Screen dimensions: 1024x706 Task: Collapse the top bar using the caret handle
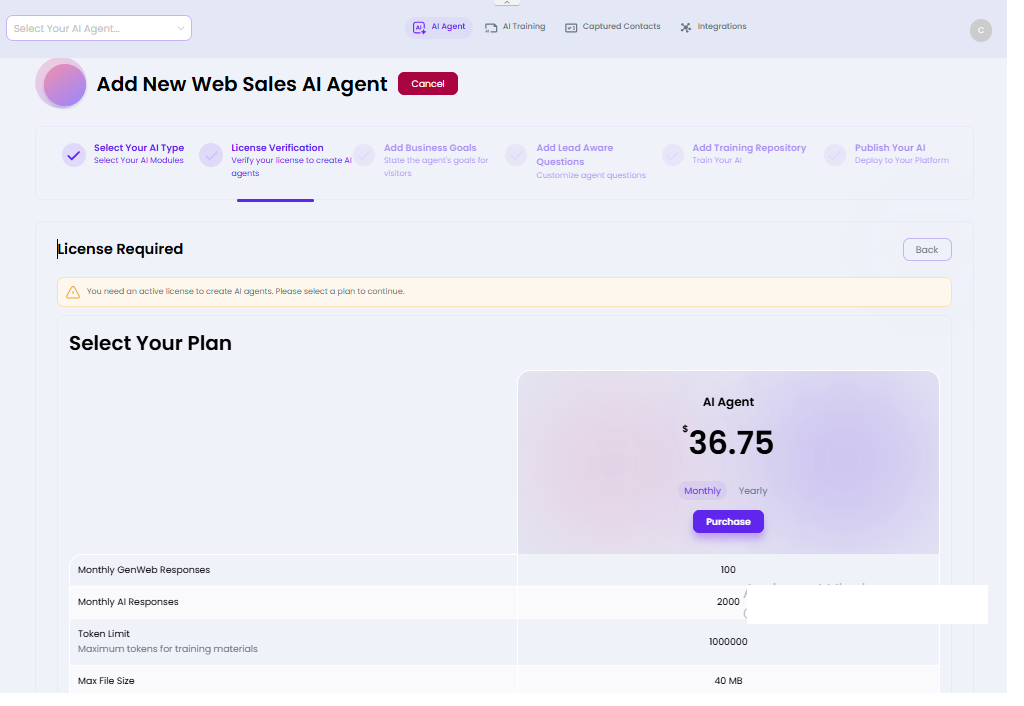pyautogui.click(x=507, y=3)
